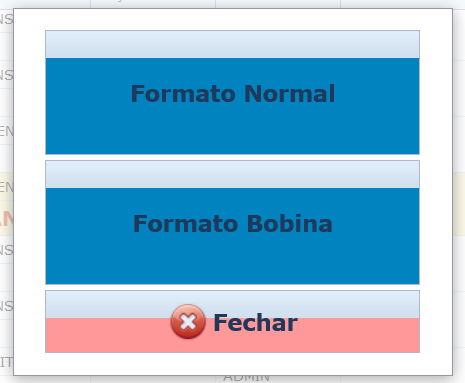Select the partially hidden ADMIN cell behind dialog
This screenshot has width=465, height=383.
247,379
